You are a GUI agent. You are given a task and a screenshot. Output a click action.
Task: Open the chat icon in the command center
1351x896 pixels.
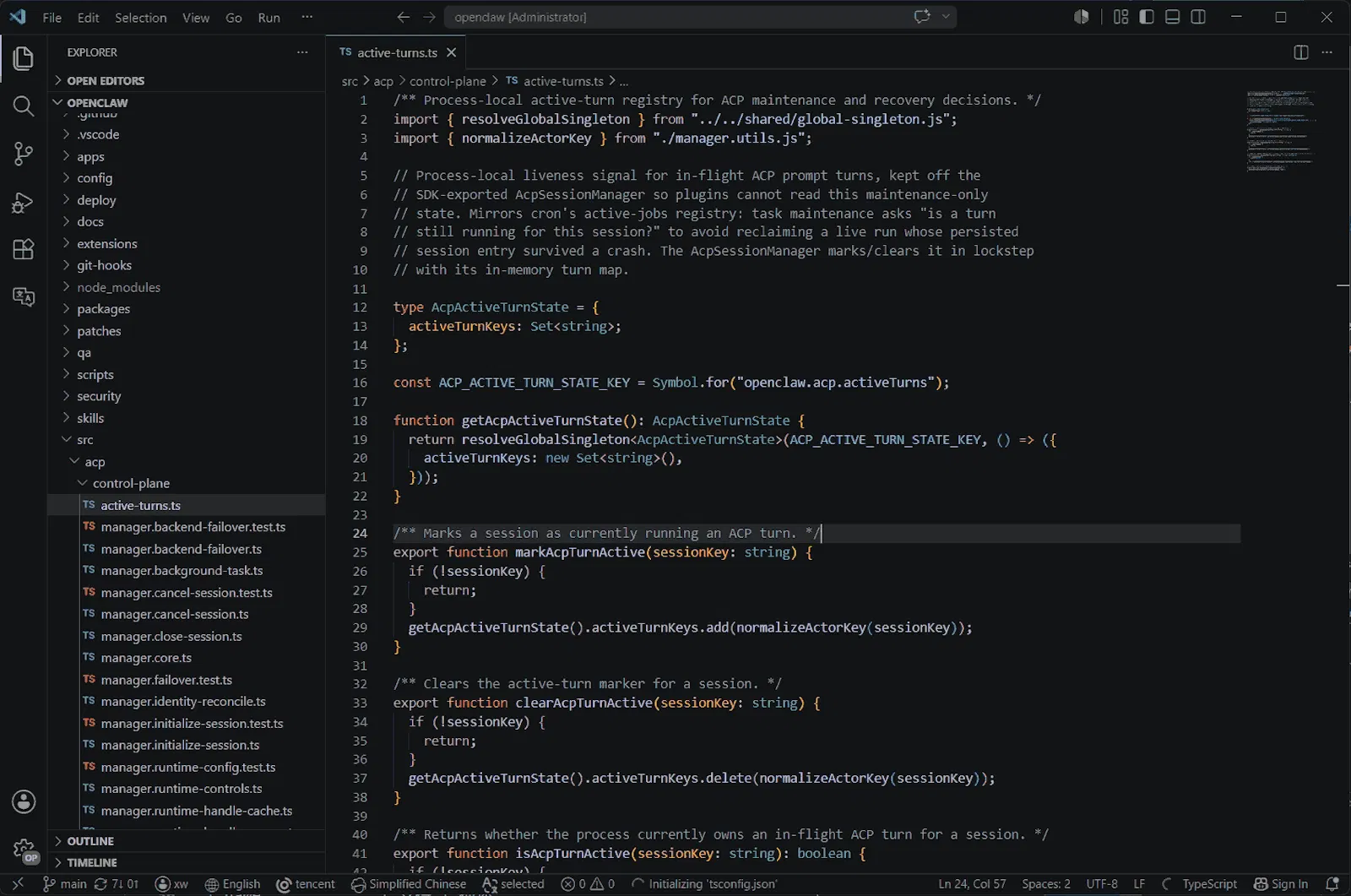point(922,16)
